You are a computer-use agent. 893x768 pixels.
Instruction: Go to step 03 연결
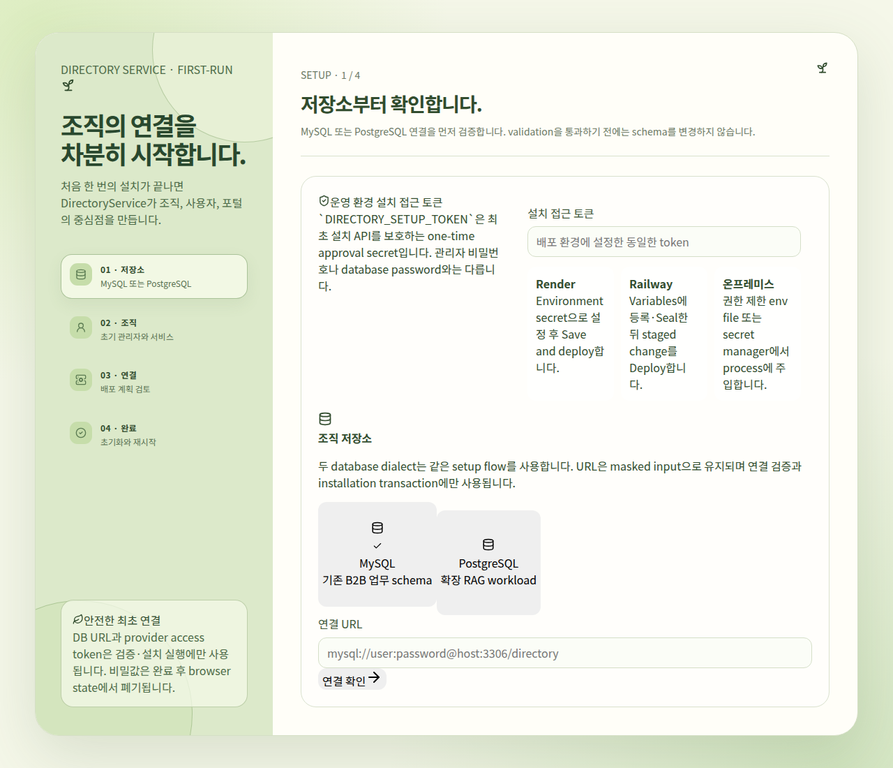(x=154, y=381)
